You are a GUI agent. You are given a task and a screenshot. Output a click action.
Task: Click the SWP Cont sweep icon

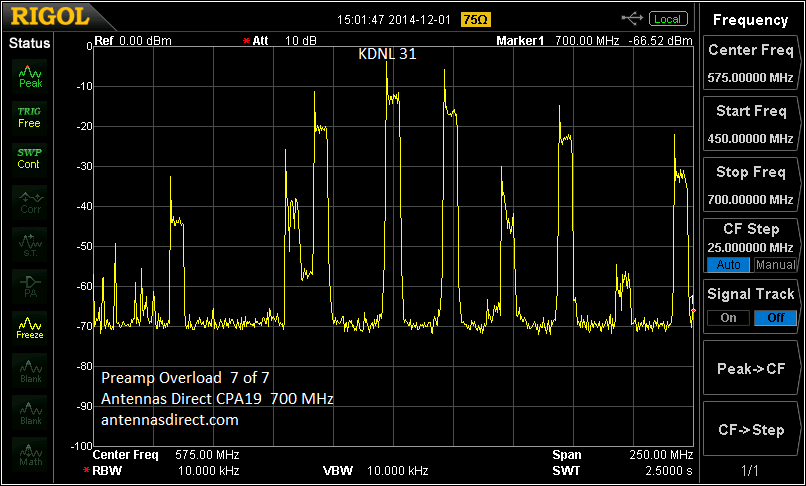(x=30, y=158)
